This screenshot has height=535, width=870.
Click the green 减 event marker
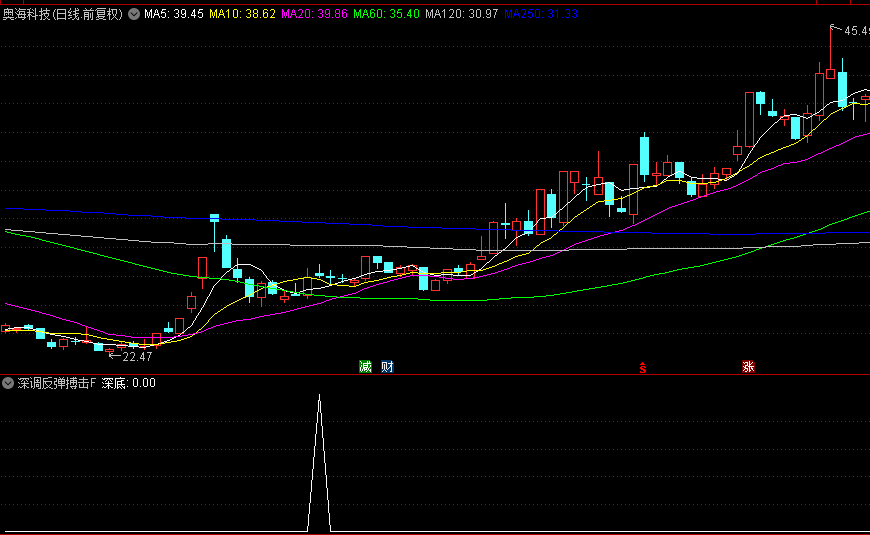pos(365,366)
